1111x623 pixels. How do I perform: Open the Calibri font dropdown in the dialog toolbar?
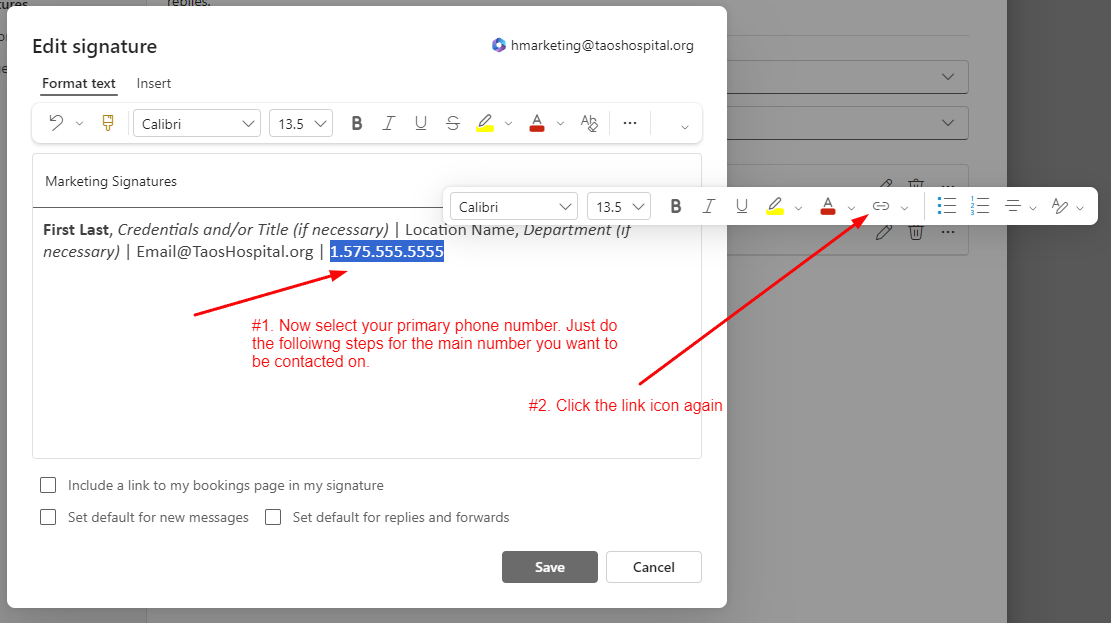(197, 123)
